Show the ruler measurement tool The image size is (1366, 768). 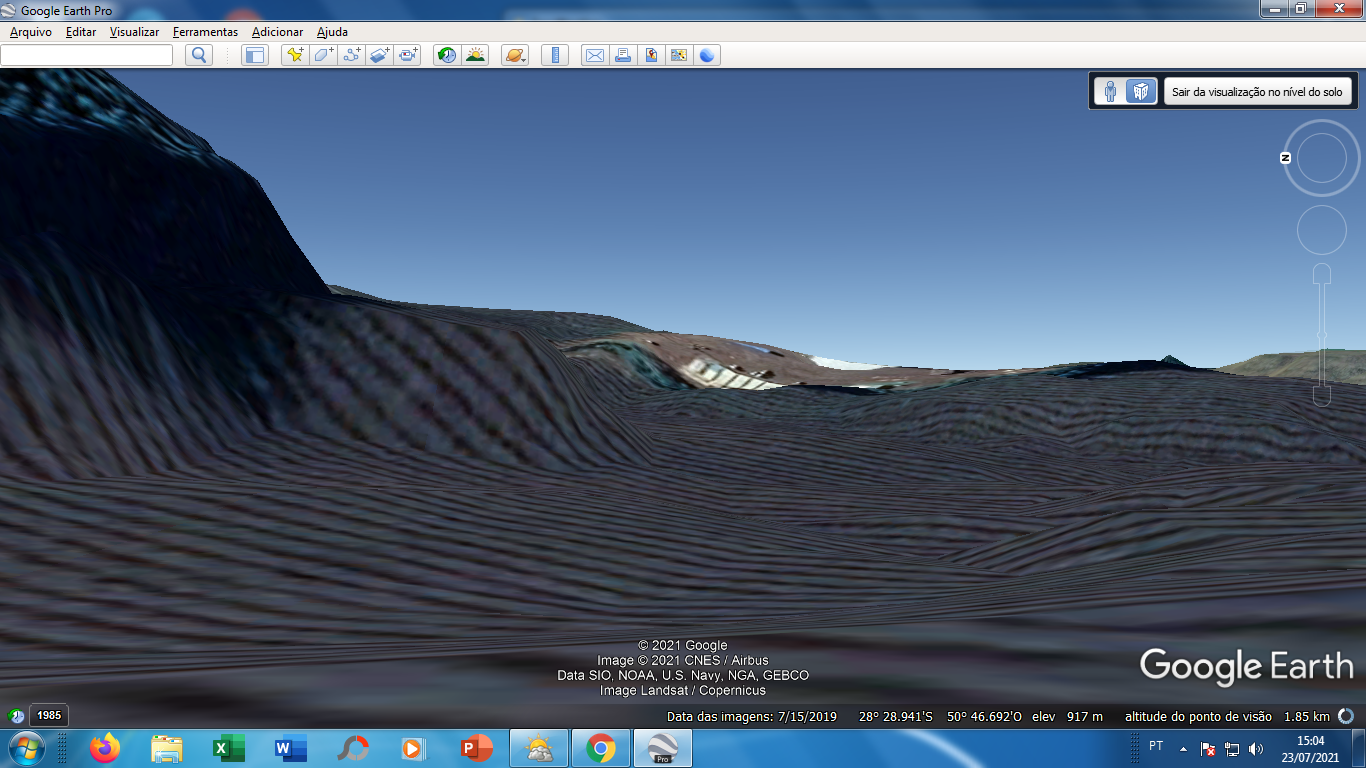555,55
